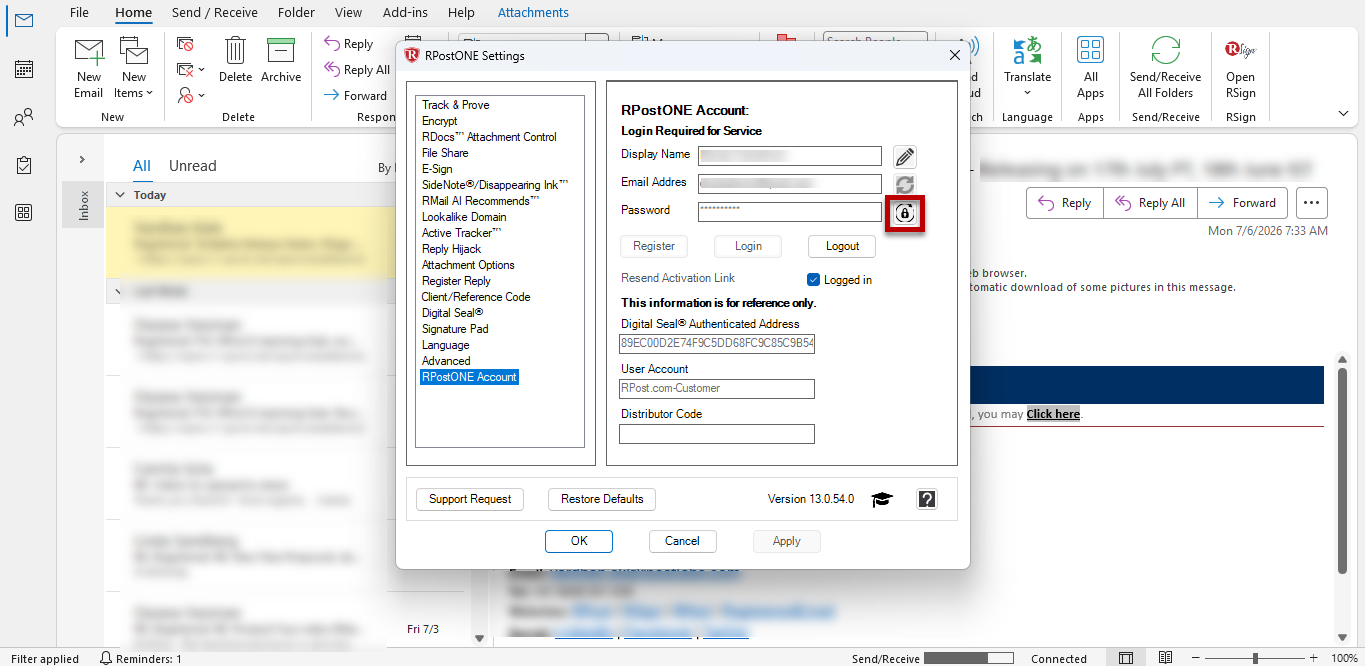This screenshot has height=666, width=1365.
Task: Click the Resend Activation Link
Action: (x=678, y=278)
